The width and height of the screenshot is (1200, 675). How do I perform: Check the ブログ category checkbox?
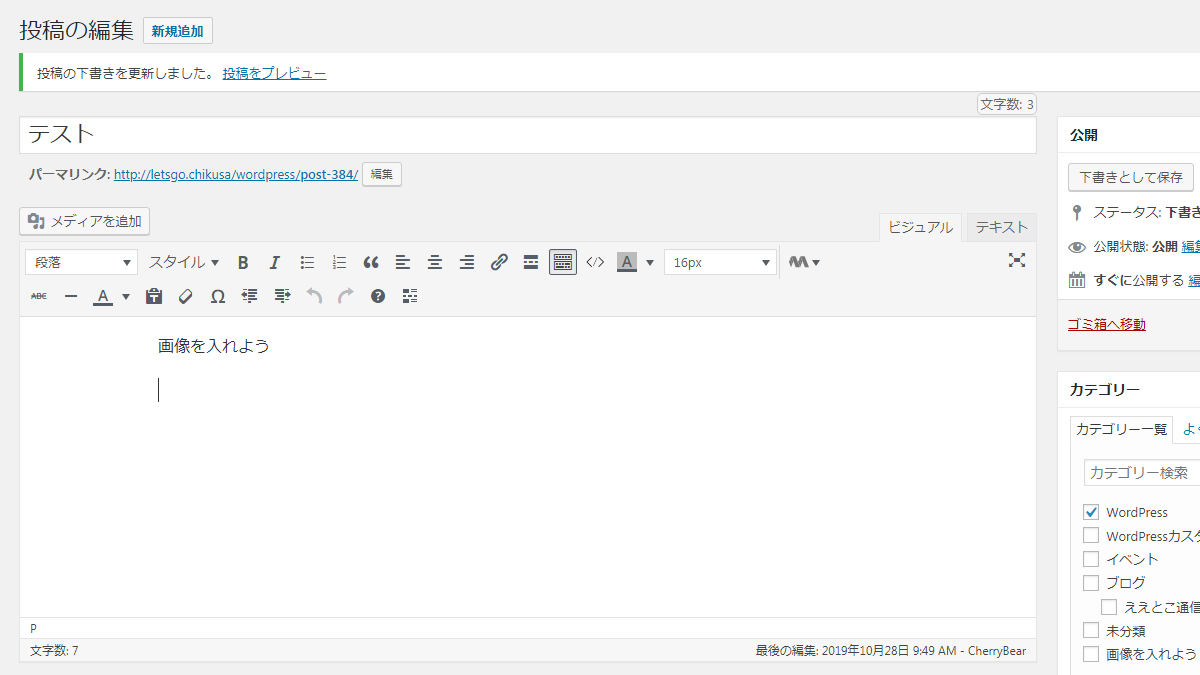(1091, 582)
